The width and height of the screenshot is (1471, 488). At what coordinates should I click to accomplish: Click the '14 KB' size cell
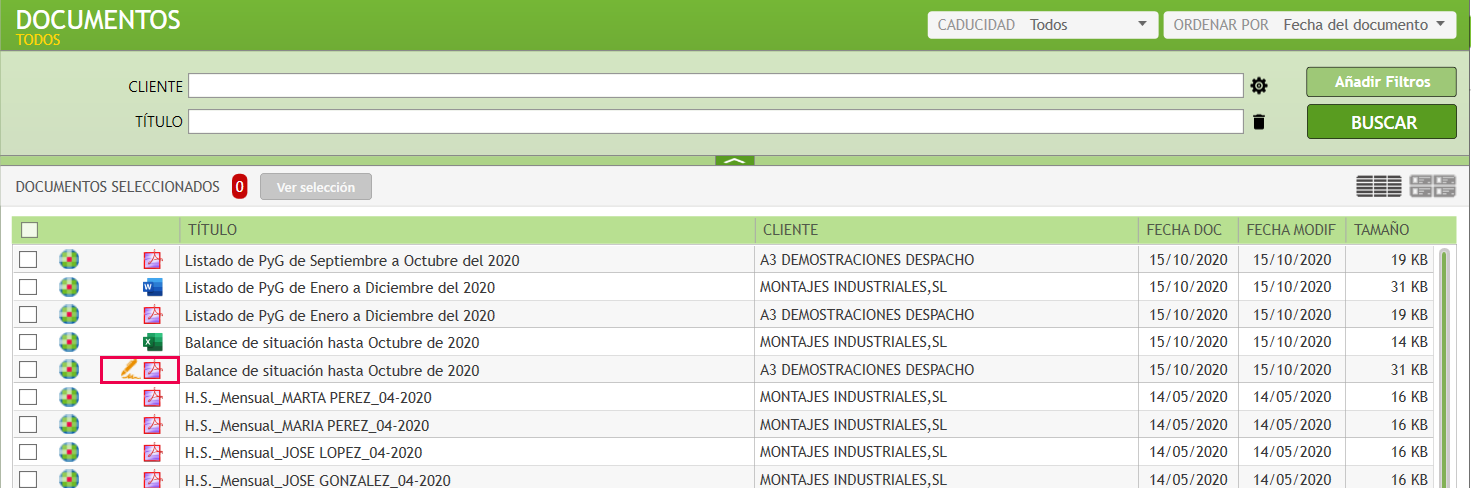click(1408, 343)
